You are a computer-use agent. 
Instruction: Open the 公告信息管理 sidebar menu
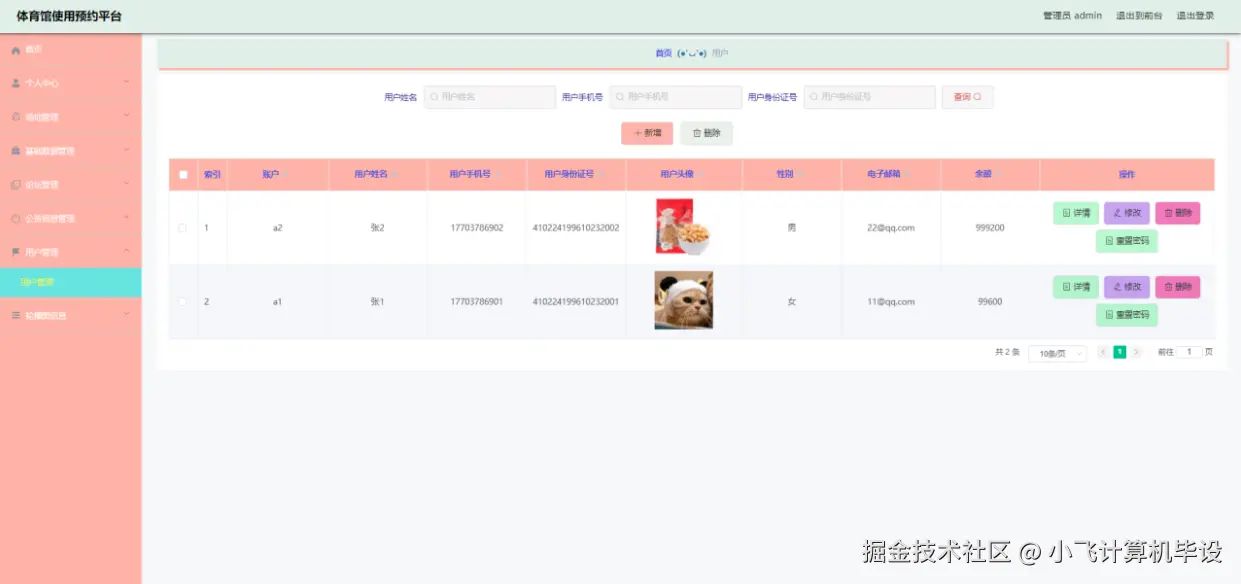pos(70,218)
